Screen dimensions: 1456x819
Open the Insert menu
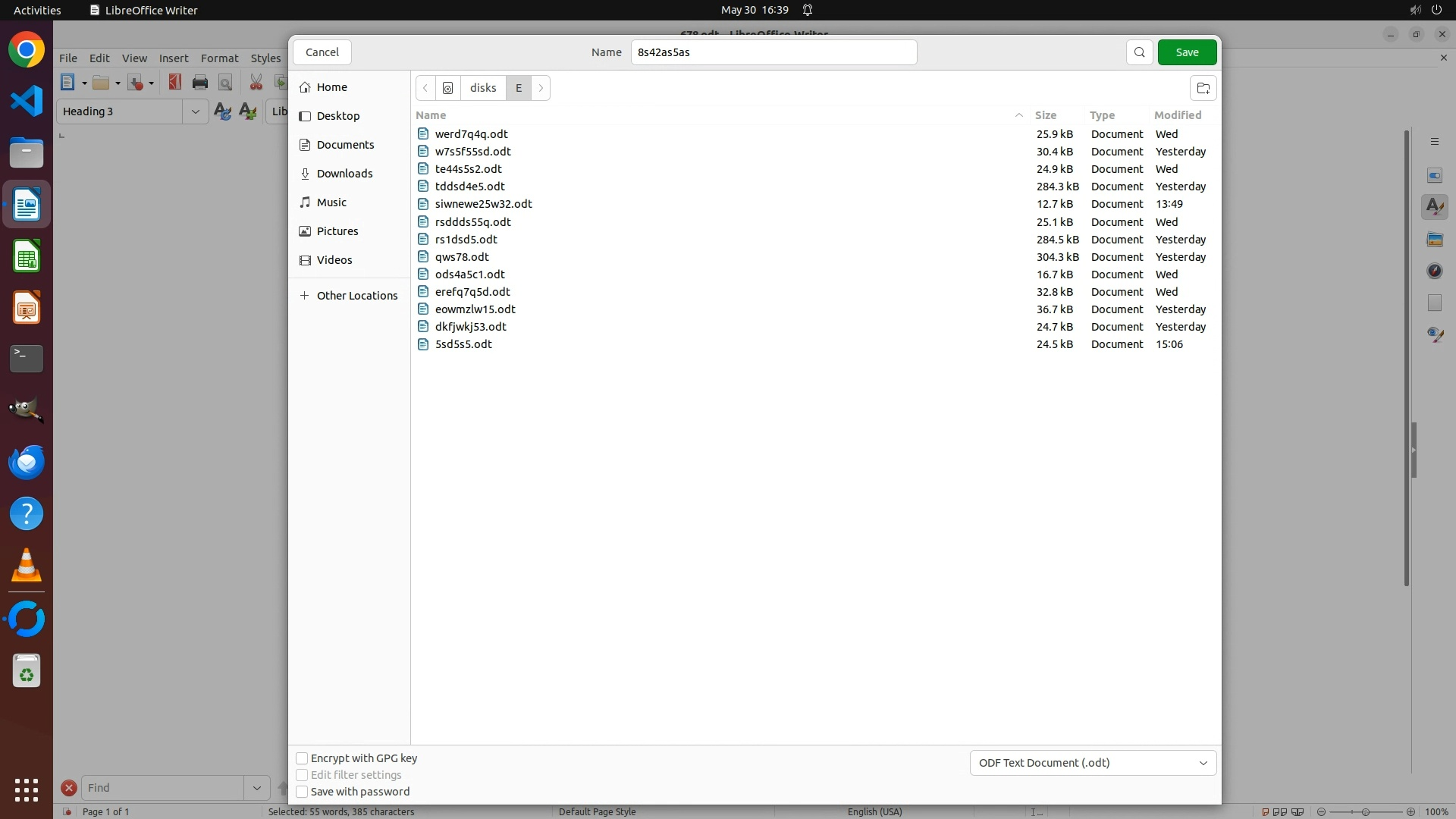click(174, 58)
